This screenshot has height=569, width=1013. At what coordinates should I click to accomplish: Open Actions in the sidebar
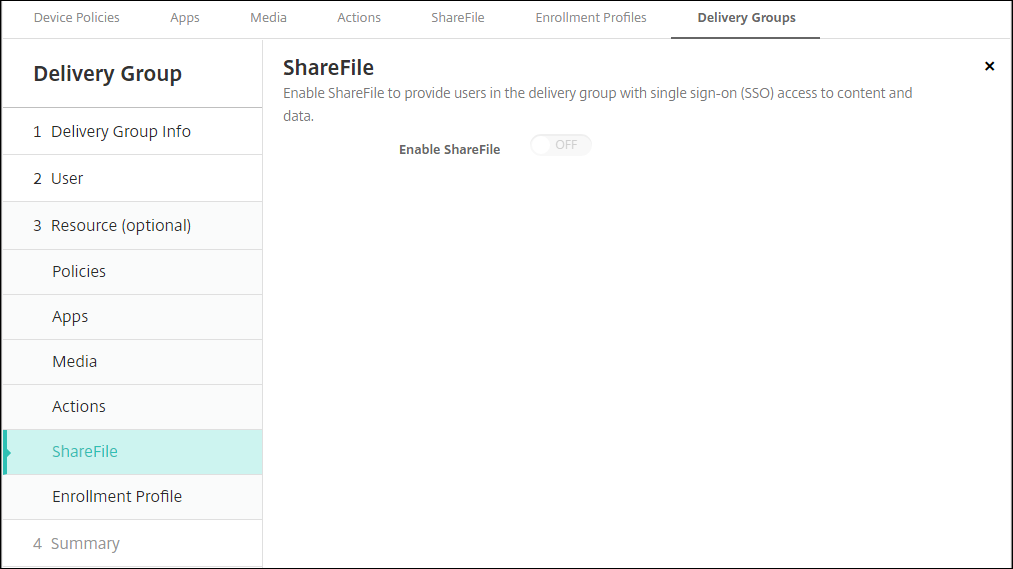pyautogui.click(x=132, y=407)
